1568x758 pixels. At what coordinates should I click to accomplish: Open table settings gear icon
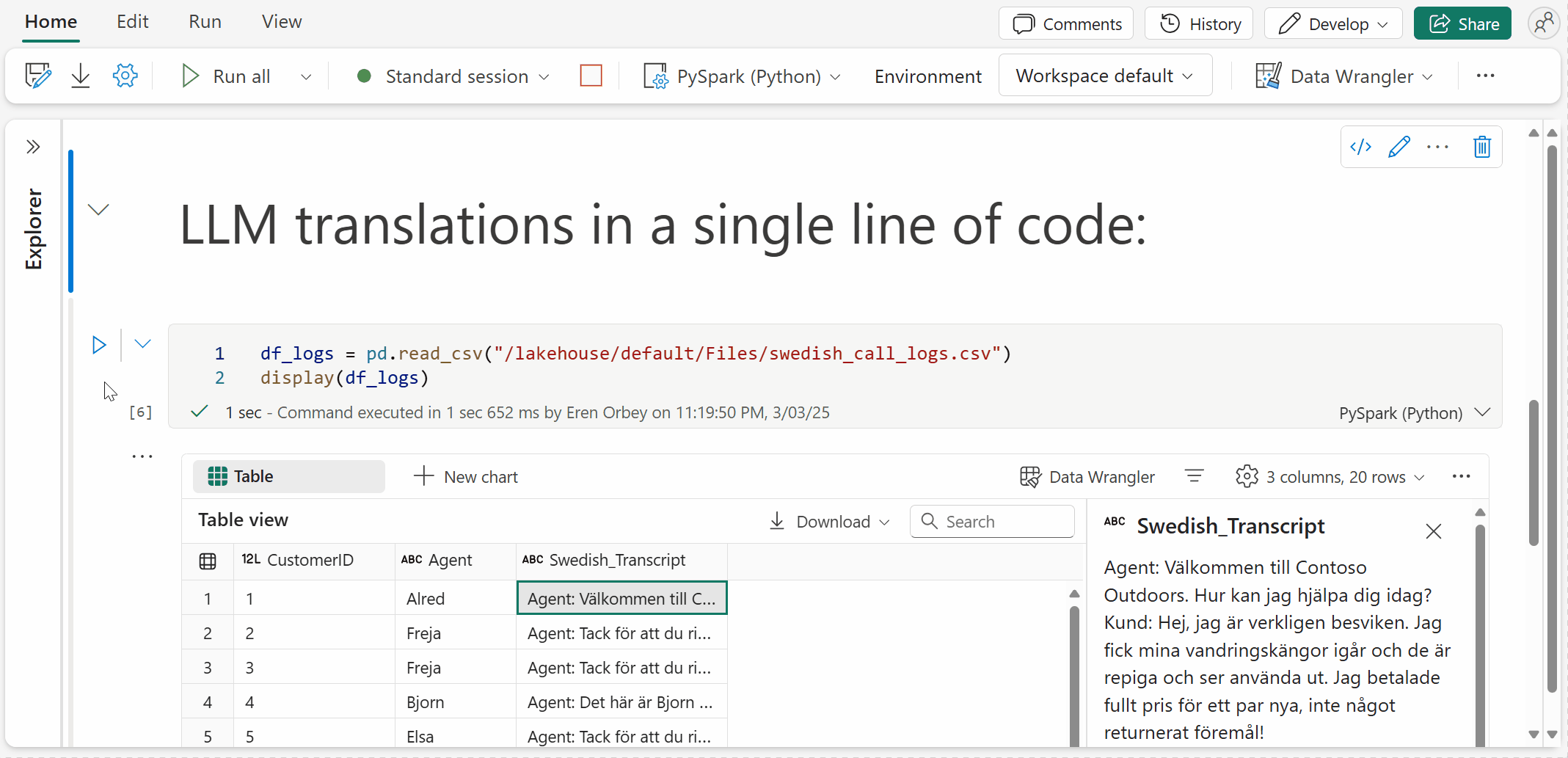coord(1247,476)
